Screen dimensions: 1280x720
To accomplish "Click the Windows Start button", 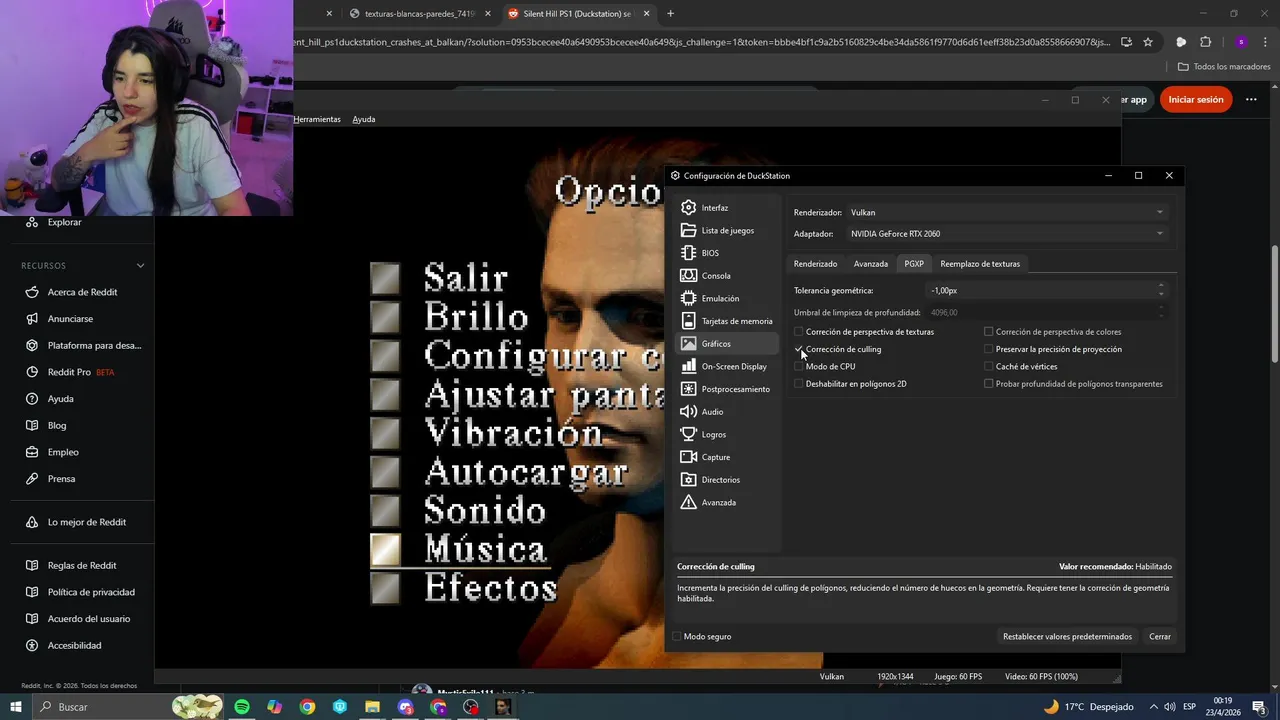I will tap(17, 707).
